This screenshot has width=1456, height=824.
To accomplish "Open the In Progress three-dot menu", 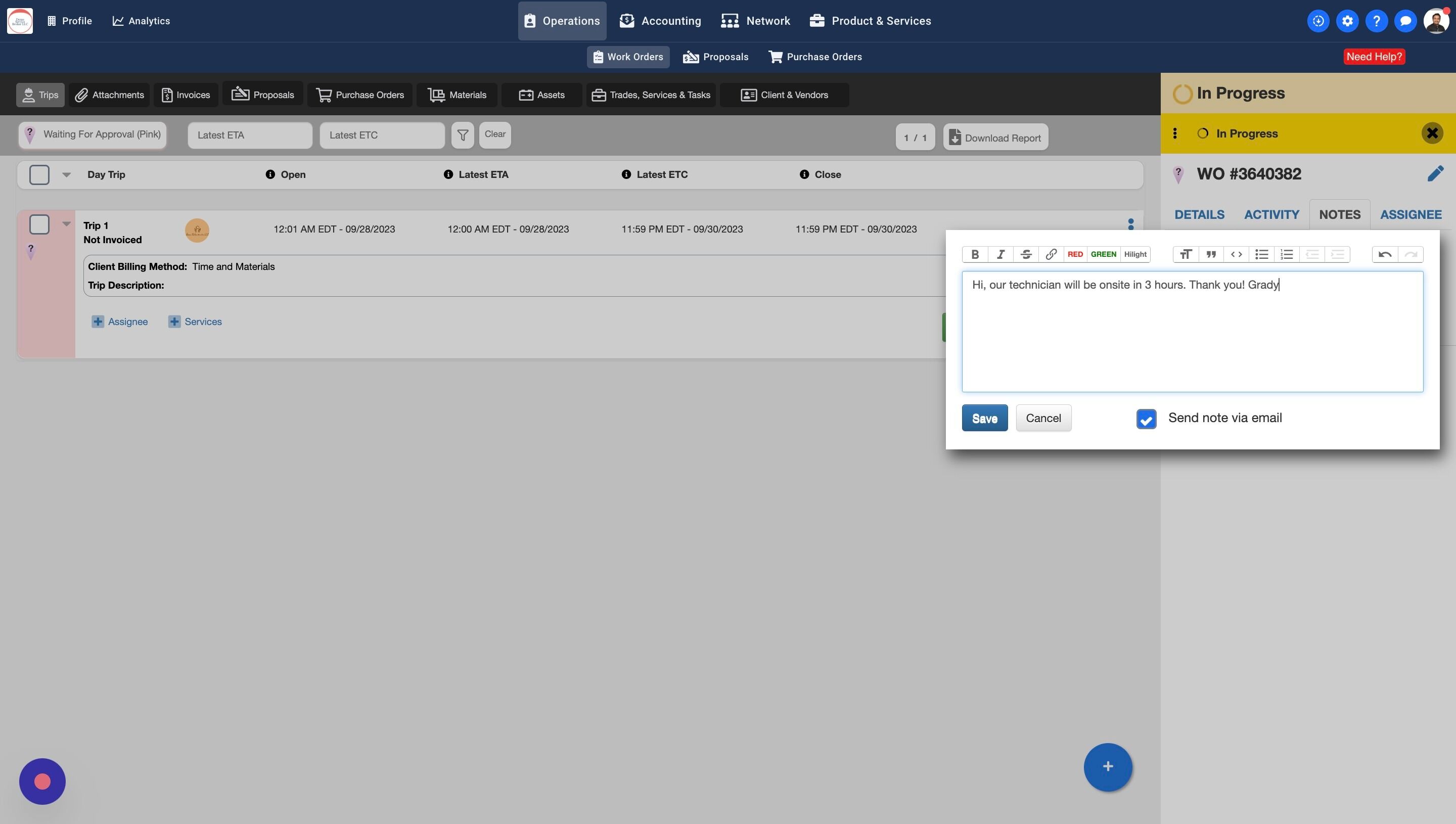I will [1175, 133].
